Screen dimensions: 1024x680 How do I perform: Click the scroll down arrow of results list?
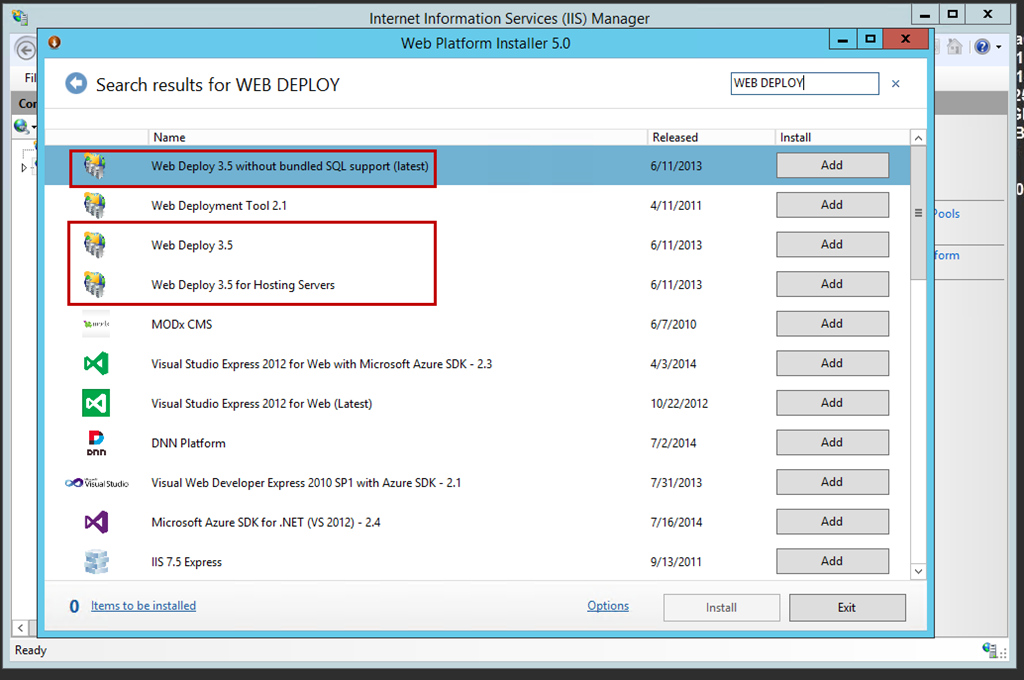point(918,571)
